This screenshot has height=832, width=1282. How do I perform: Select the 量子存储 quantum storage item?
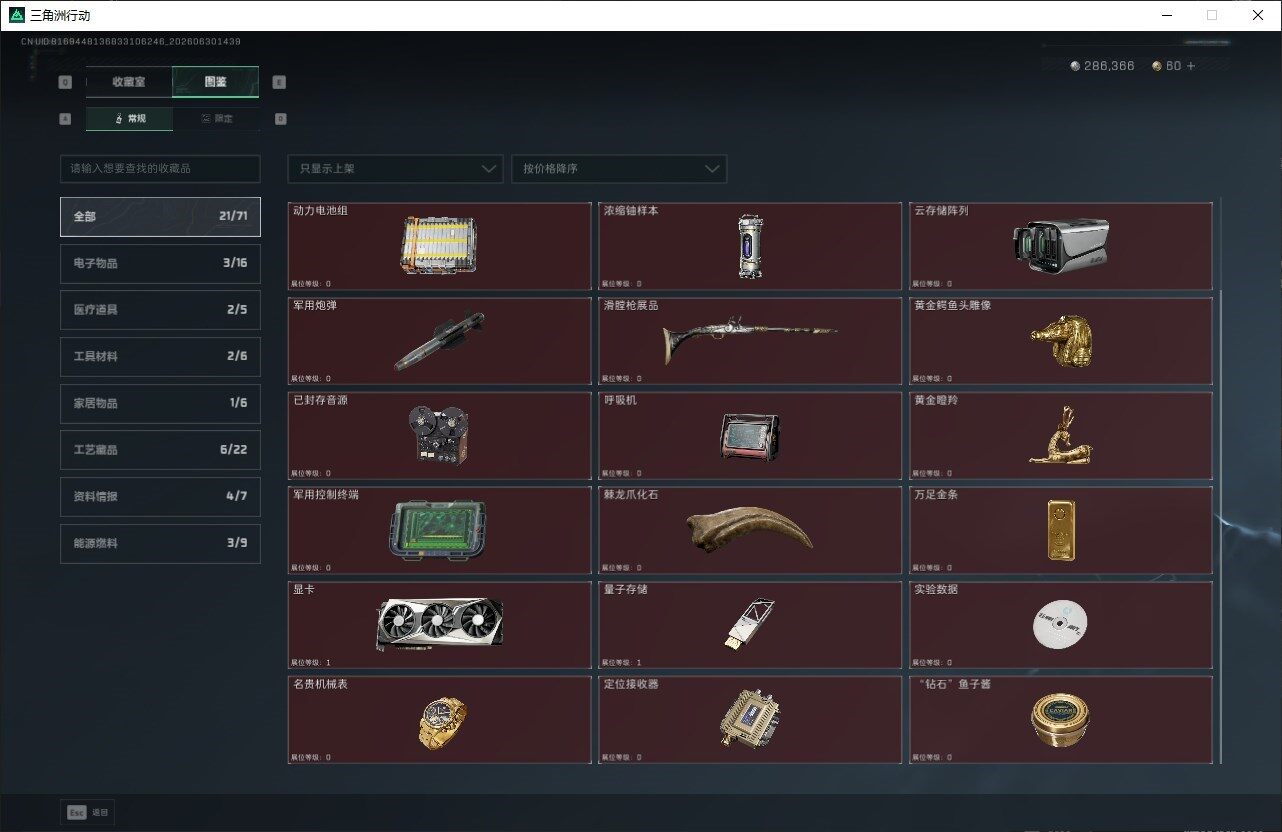coord(750,625)
